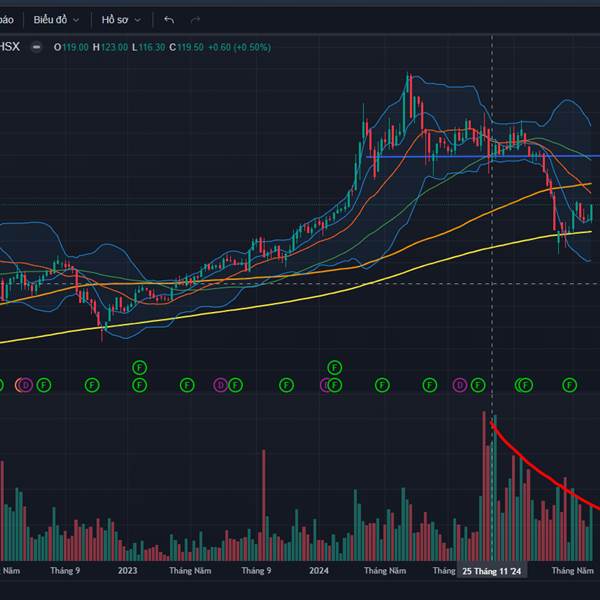Collapse the legend with the minus button
Viewport: 600px width, 600px height.
36,47
